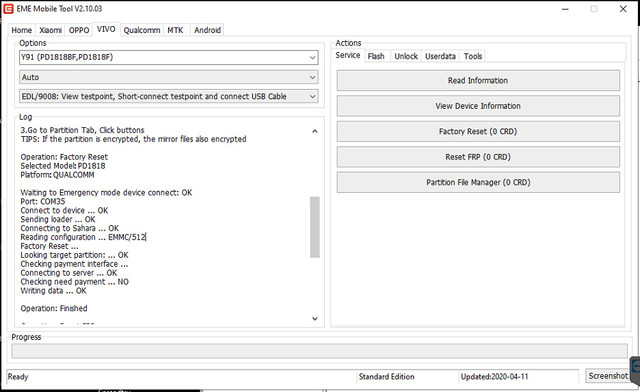Open the Unlock actions tab
This screenshot has width=640, height=392.
pos(406,56)
